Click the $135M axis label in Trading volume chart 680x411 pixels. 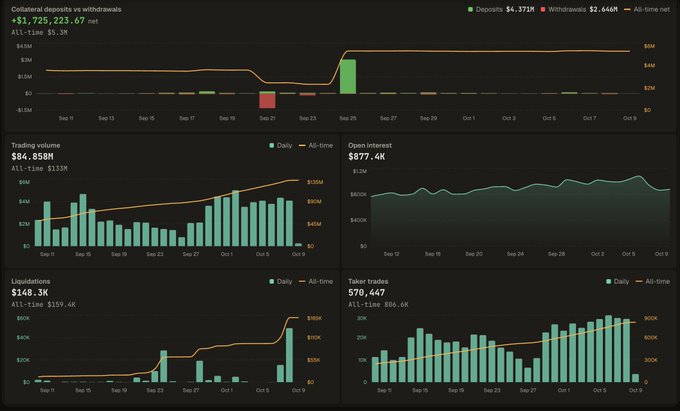(x=315, y=182)
